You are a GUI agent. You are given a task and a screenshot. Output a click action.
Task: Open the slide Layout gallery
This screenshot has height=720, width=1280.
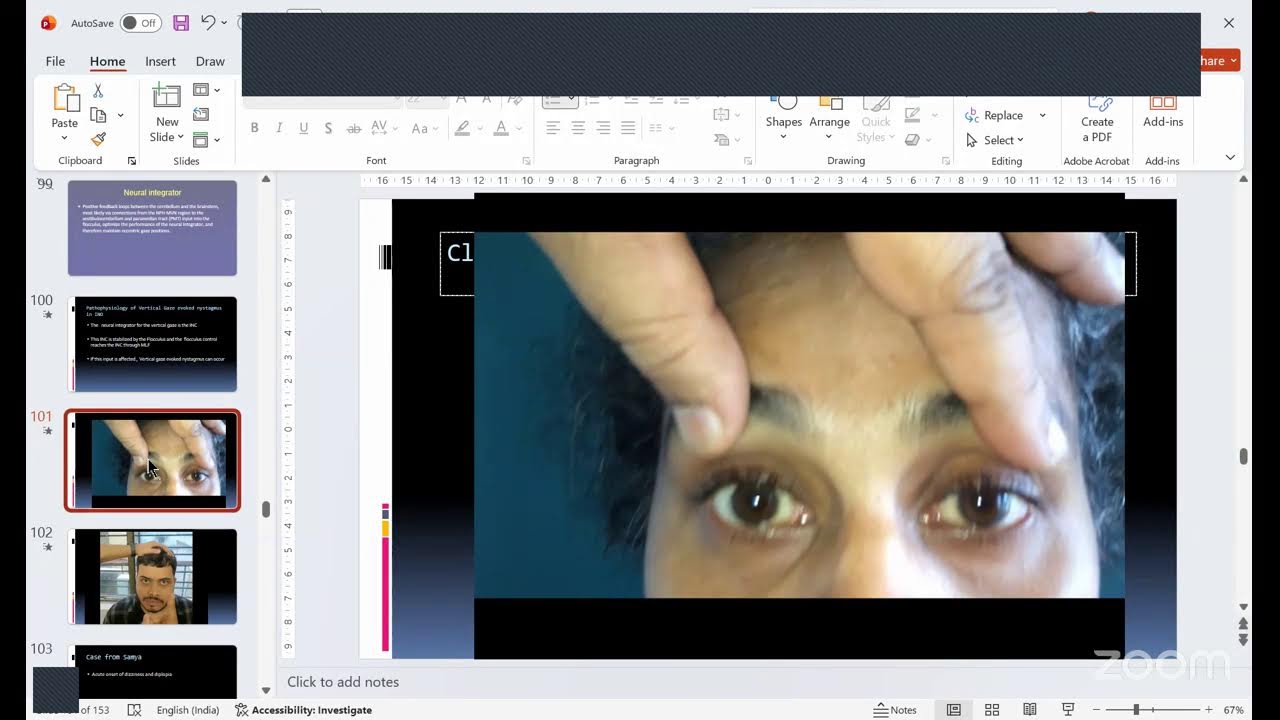205,90
